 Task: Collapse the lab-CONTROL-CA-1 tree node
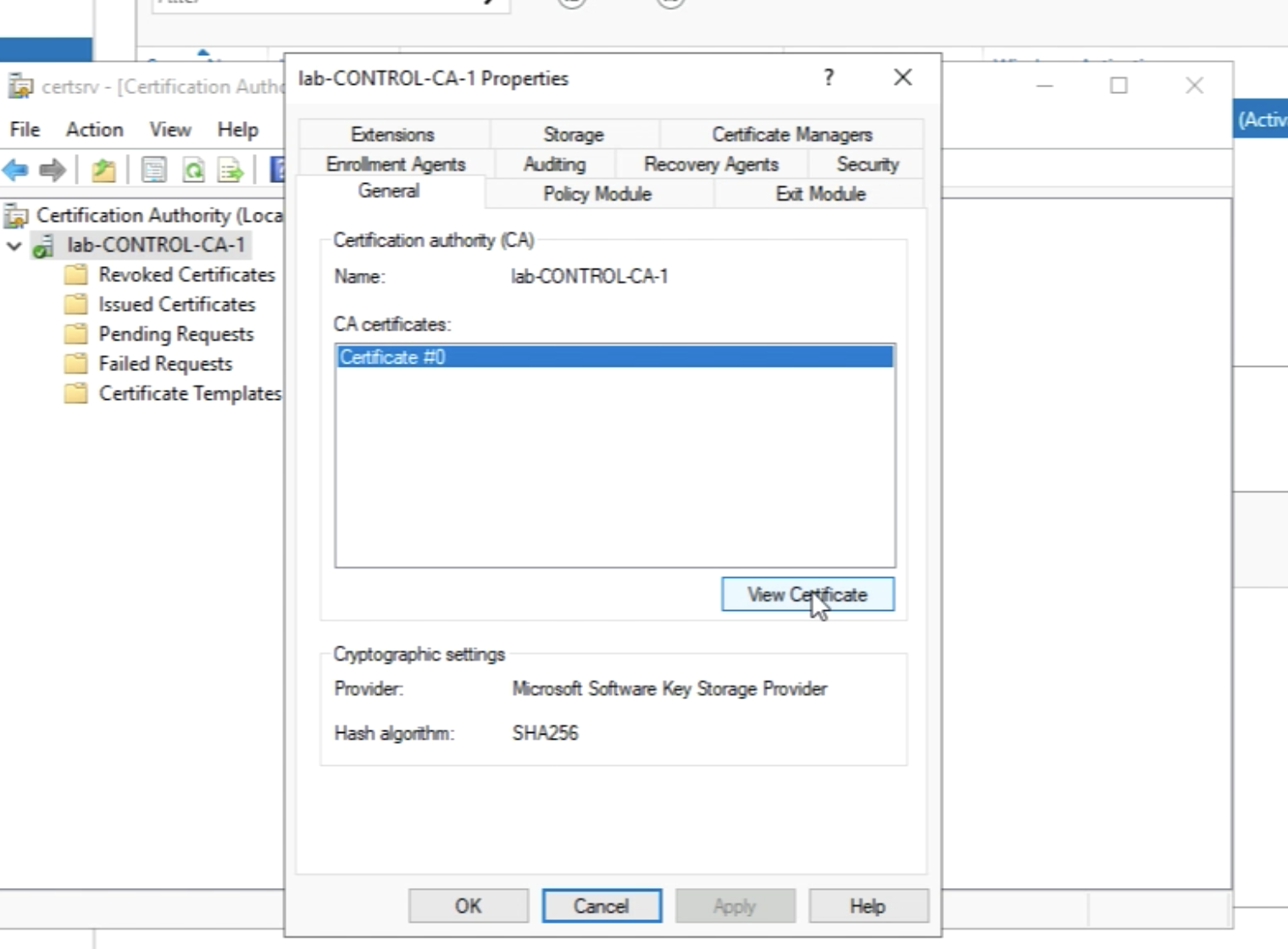[x=14, y=246]
